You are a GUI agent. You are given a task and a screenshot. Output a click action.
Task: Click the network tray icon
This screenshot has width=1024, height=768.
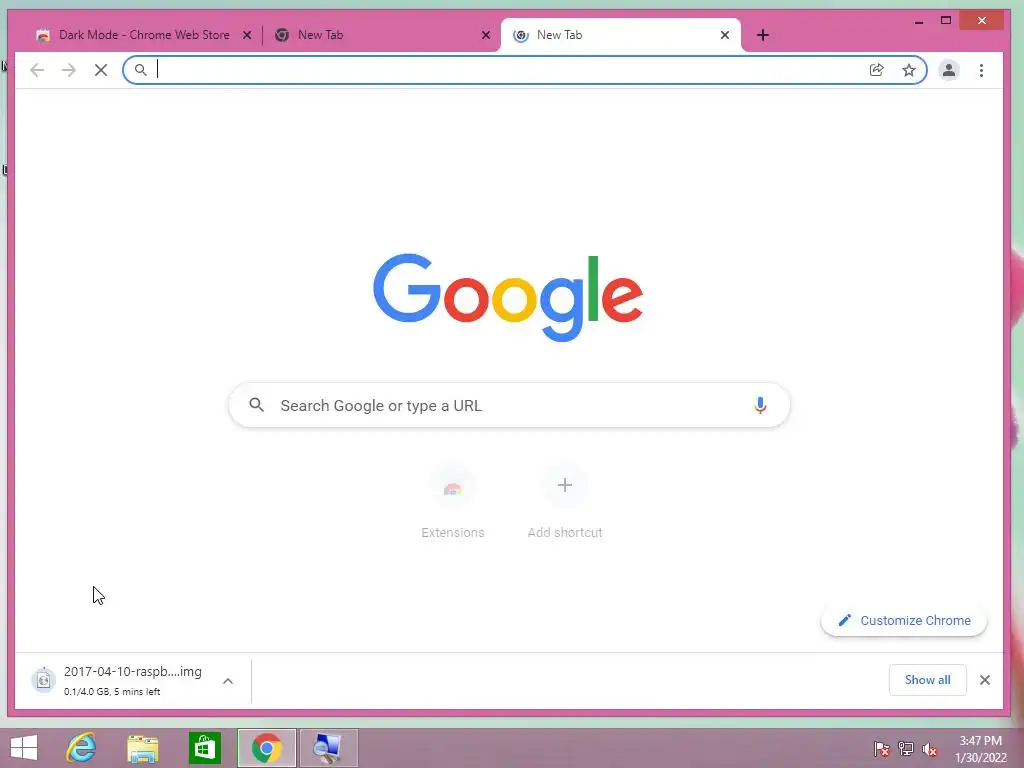[x=906, y=749]
